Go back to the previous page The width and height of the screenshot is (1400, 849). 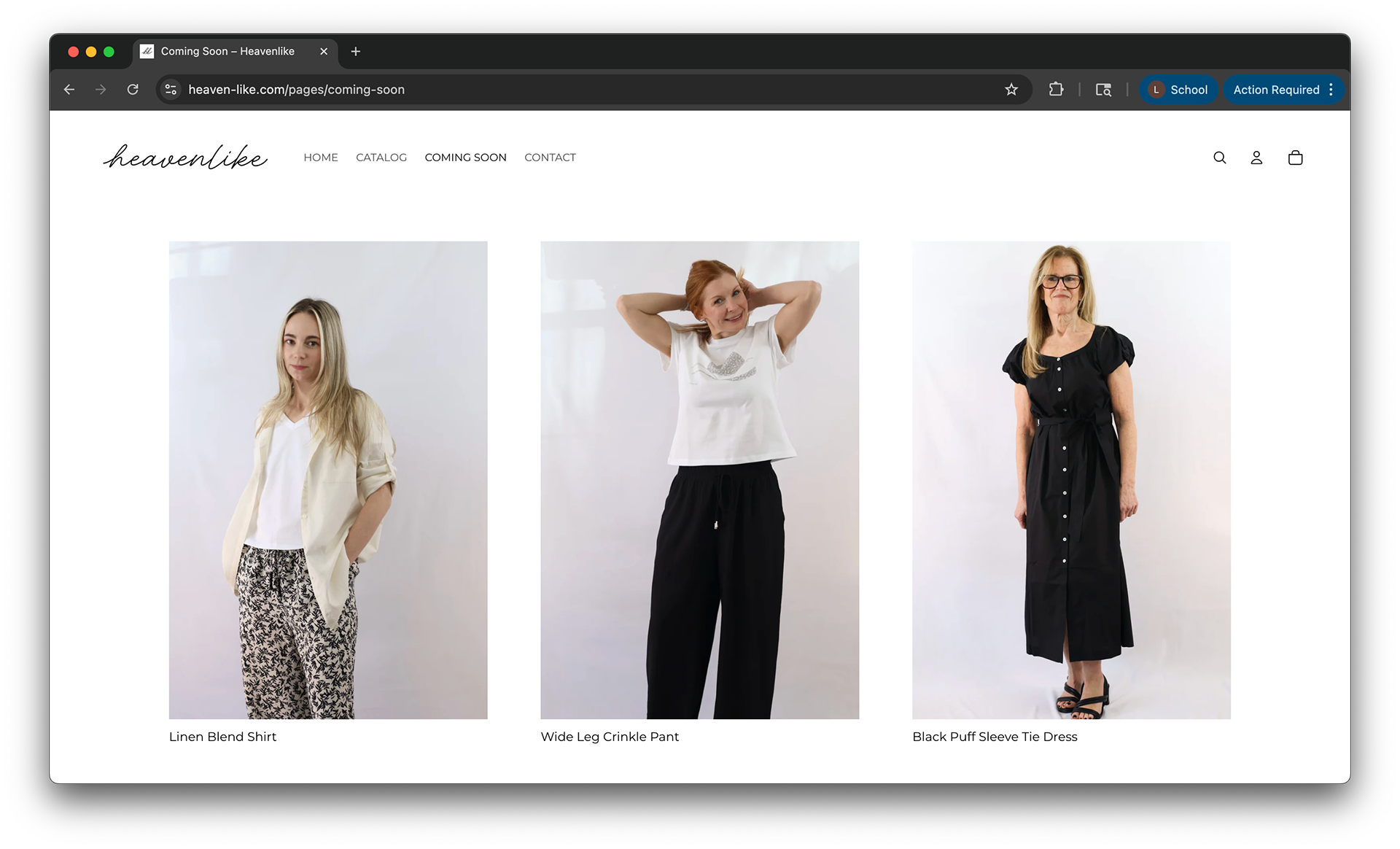coord(69,90)
